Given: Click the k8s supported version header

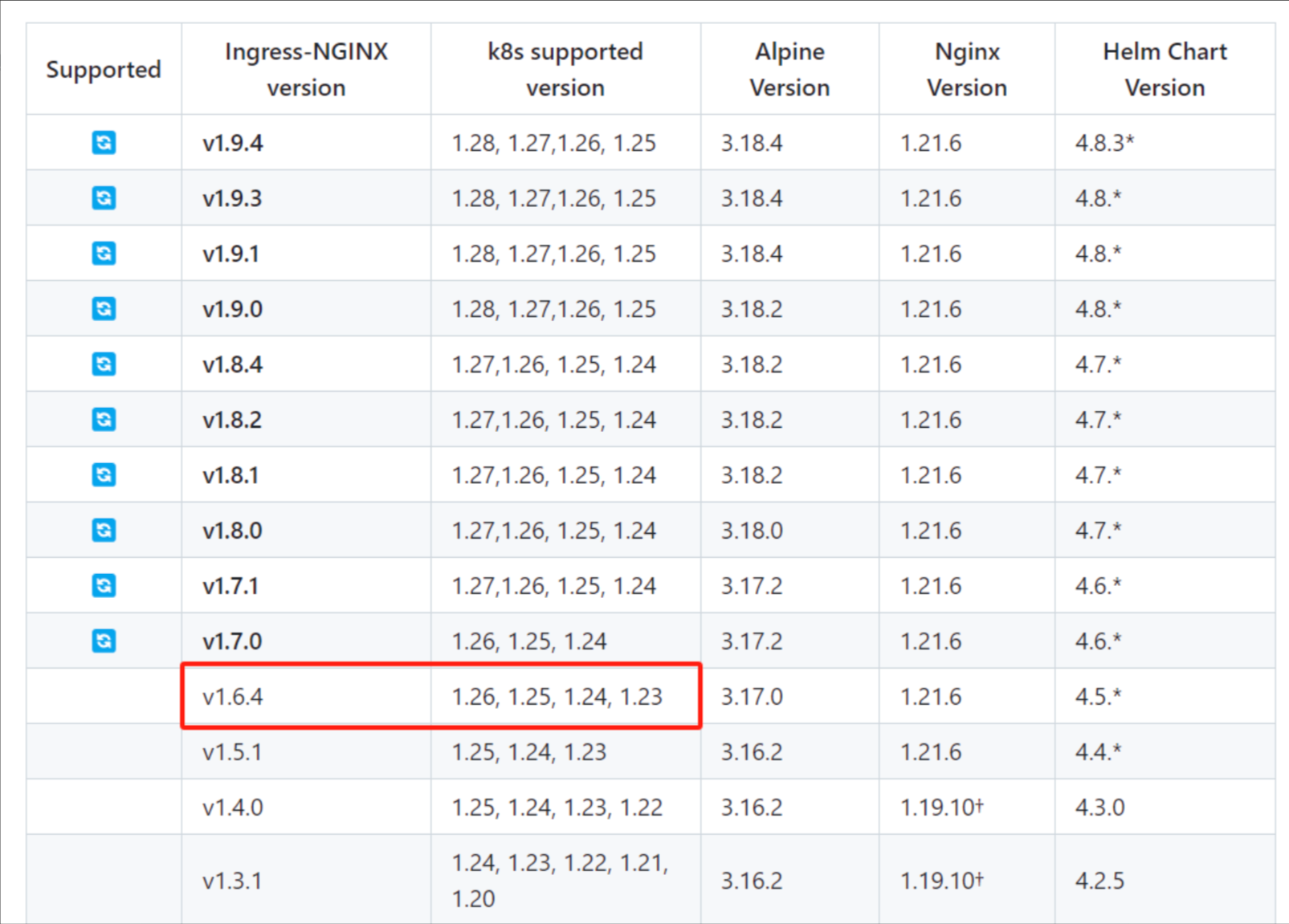Looking at the screenshot, I should tap(565, 70).
